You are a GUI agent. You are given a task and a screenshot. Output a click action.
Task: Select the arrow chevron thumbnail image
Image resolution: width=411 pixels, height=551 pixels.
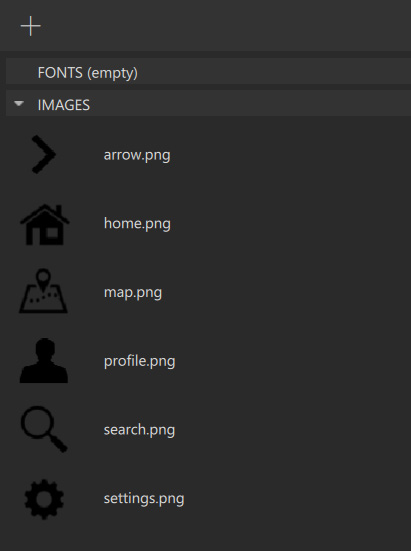pyautogui.click(x=44, y=155)
